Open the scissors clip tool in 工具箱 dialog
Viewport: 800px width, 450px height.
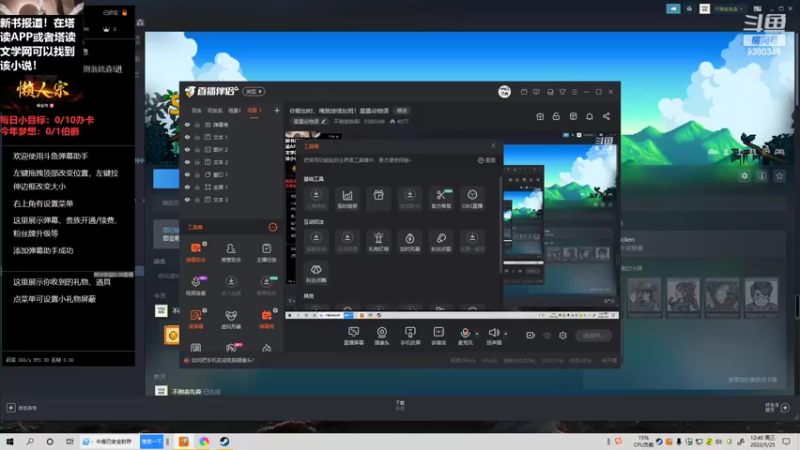pyautogui.click(x=441, y=198)
